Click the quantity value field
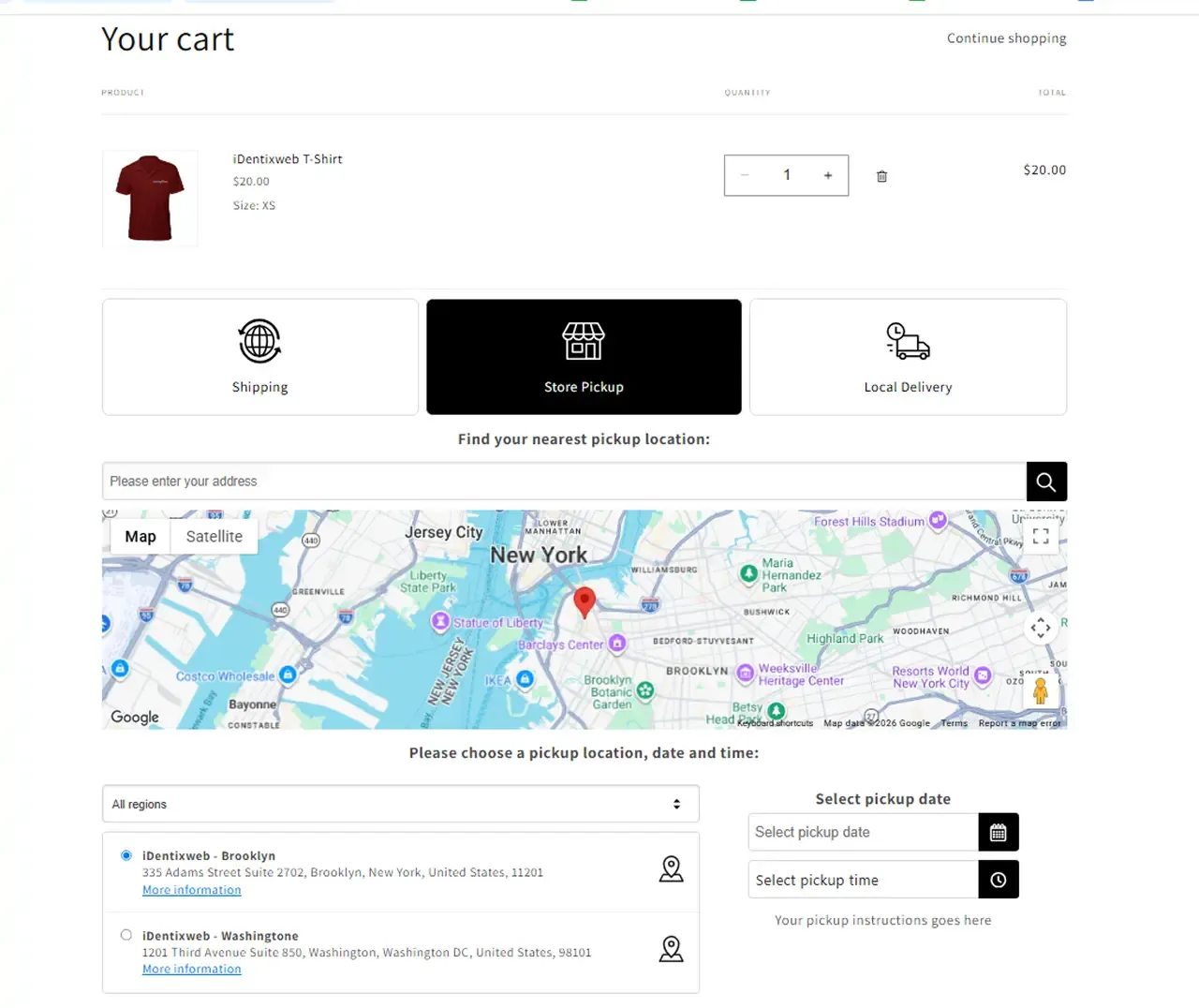This screenshot has width=1199, height=1008. [787, 175]
